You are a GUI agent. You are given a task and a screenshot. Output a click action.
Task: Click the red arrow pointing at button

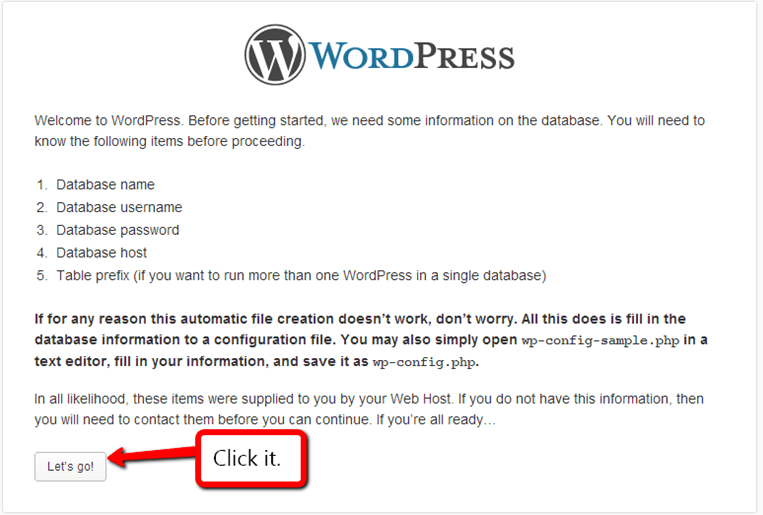(151, 456)
